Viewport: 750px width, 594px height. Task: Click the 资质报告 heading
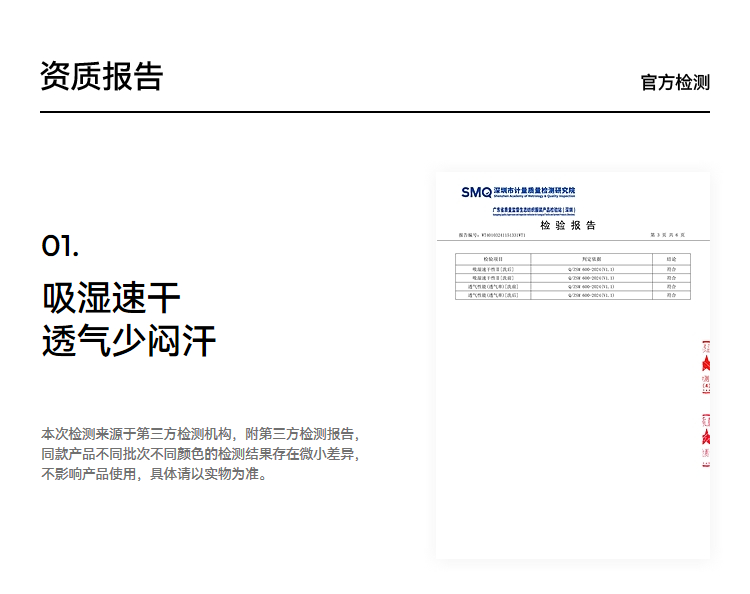tap(101, 76)
